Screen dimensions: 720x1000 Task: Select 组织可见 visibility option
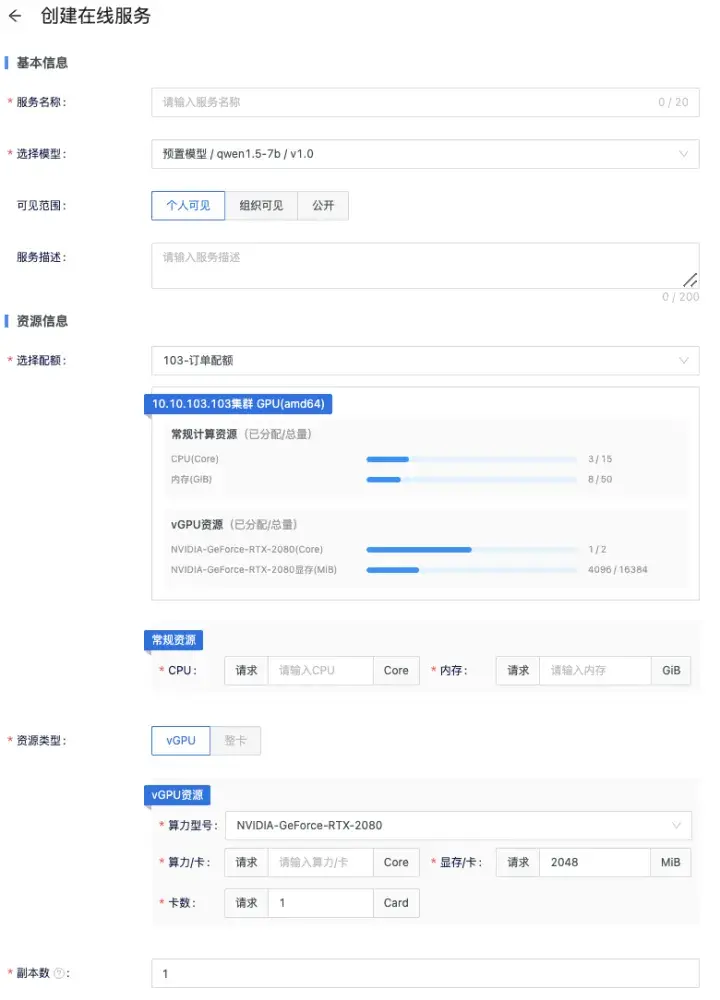point(261,206)
